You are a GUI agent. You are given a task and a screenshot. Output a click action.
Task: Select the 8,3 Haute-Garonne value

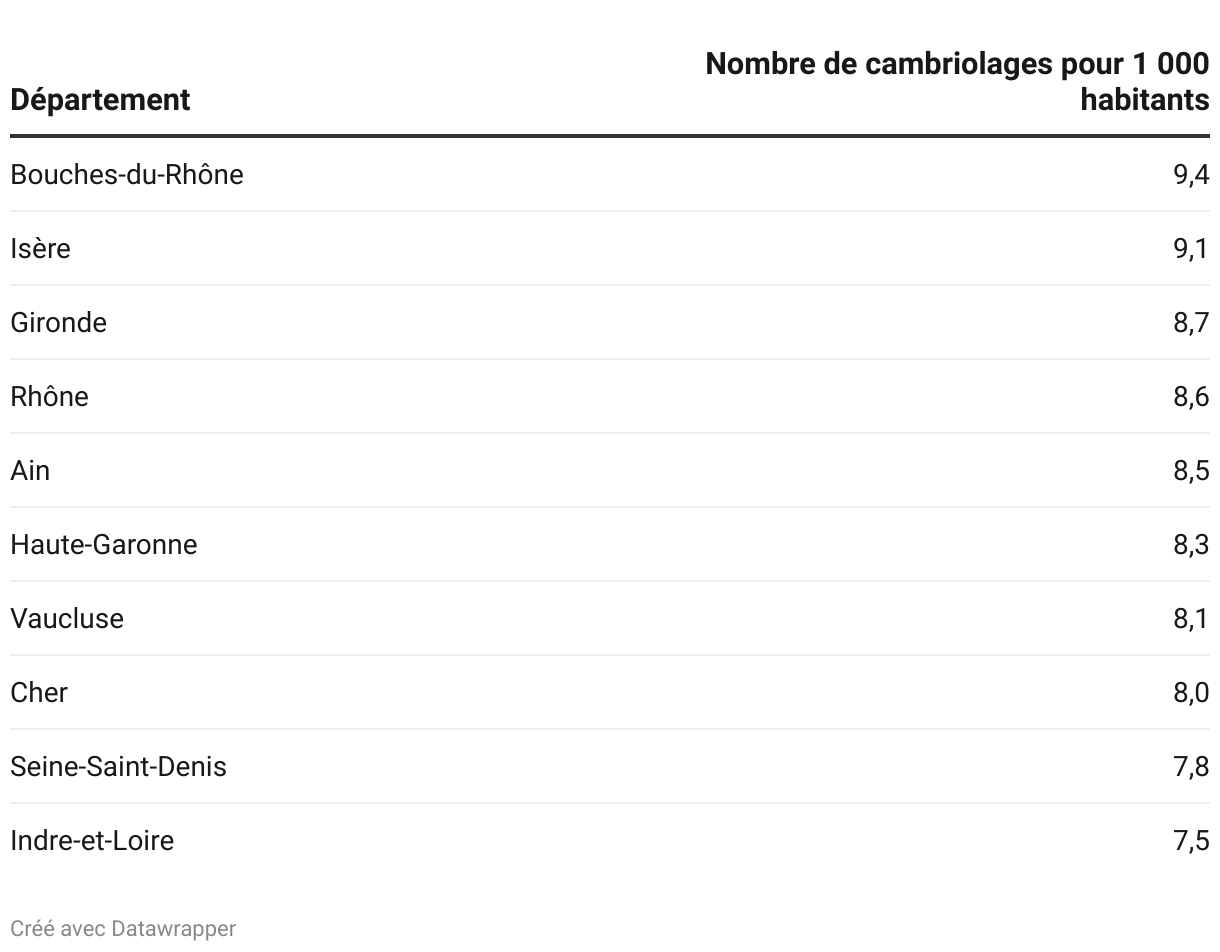1191,544
